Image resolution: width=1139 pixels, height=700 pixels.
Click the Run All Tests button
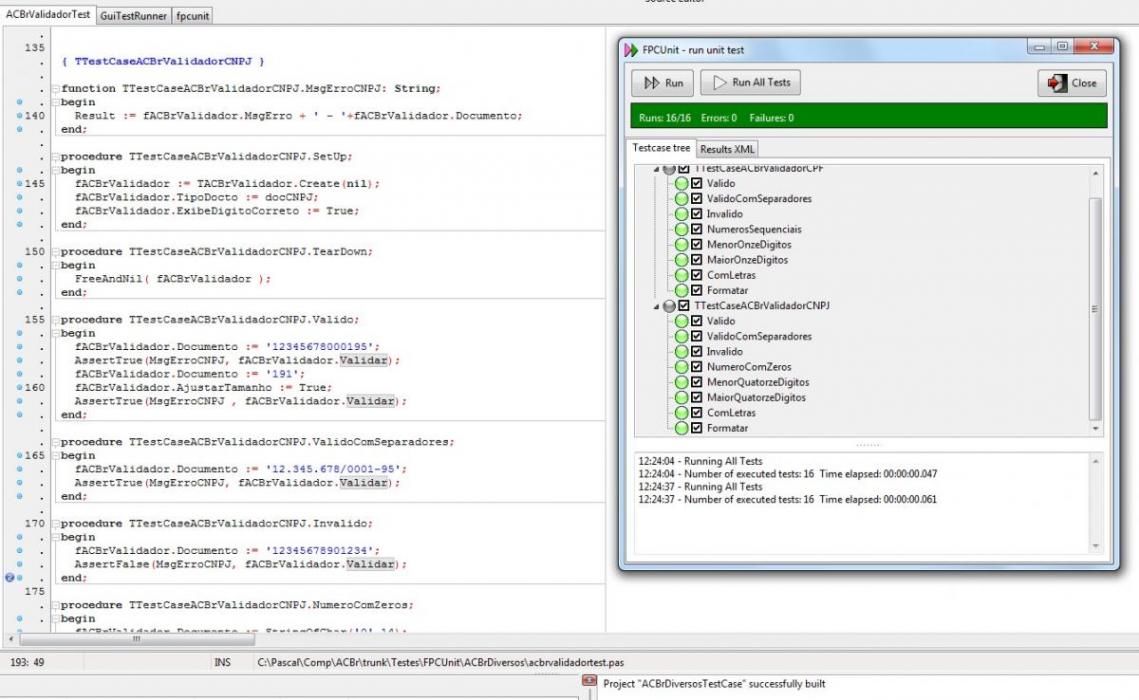click(750, 83)
